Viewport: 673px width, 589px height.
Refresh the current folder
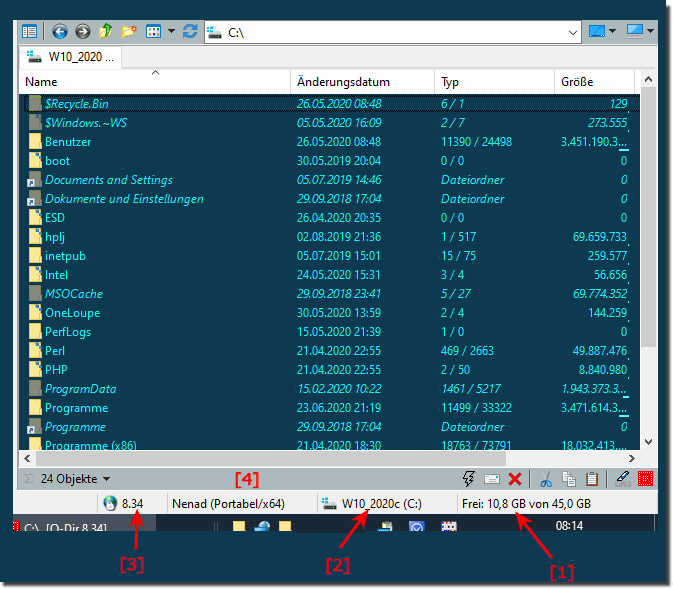(190, 31)
